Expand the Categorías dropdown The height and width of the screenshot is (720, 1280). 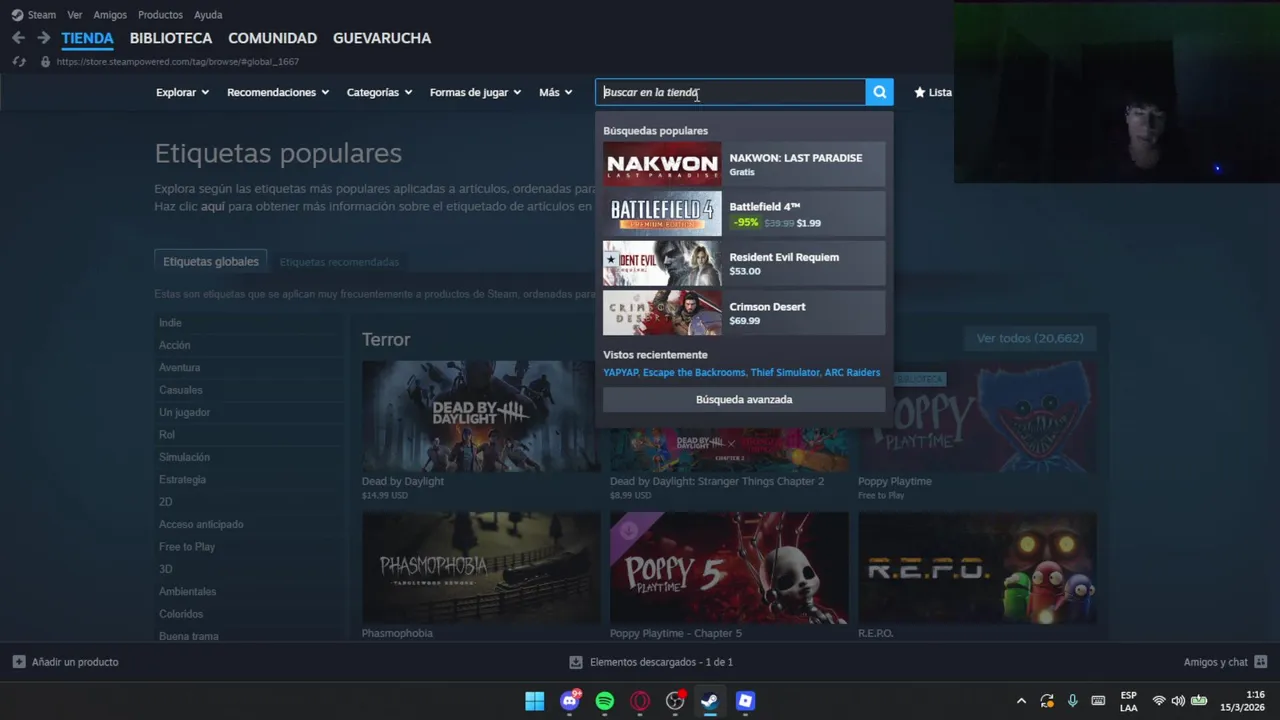(x=379, y=92)
